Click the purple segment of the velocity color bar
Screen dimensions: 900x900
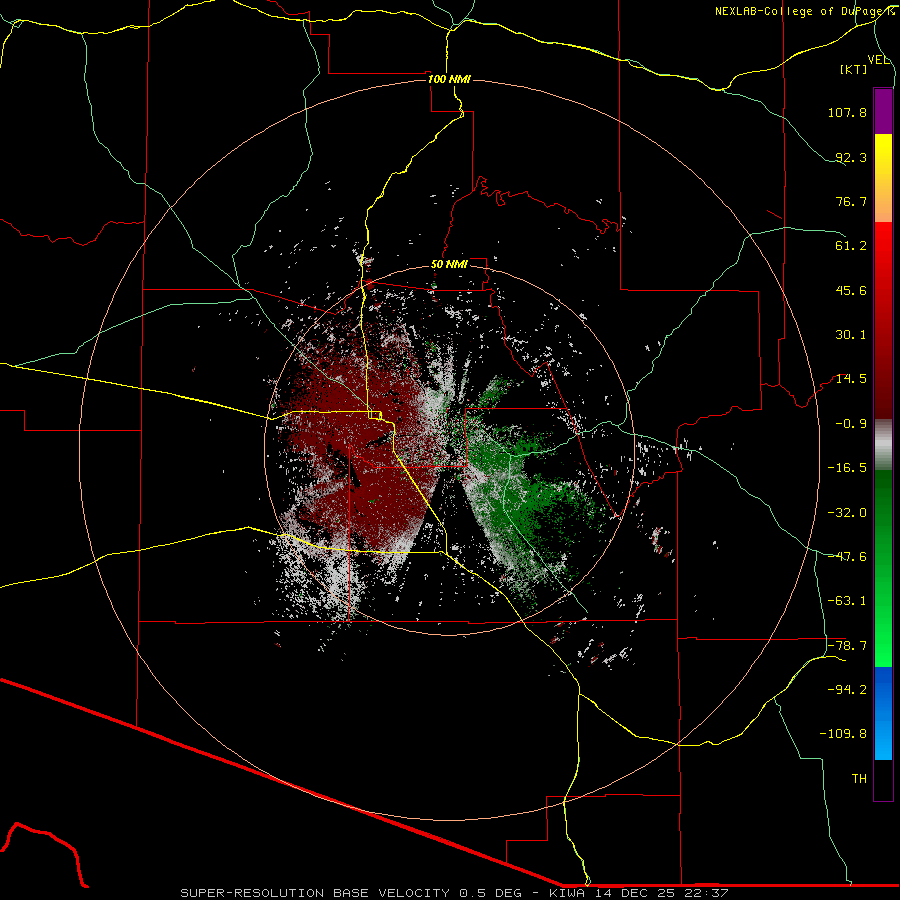tap(883, 111)
